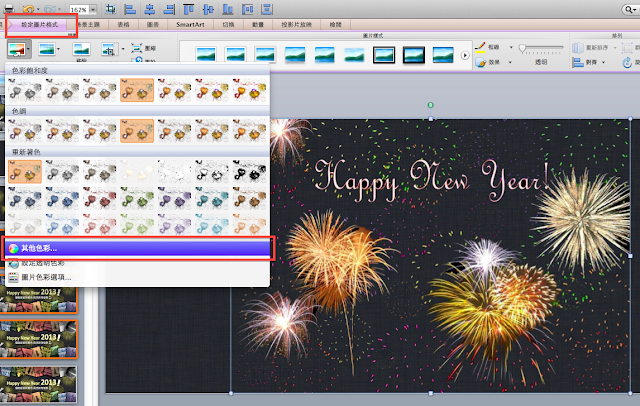Switch to the 設定圖片格式 tab
Viewport: 640px width, 406px height.
click(40, 24)
